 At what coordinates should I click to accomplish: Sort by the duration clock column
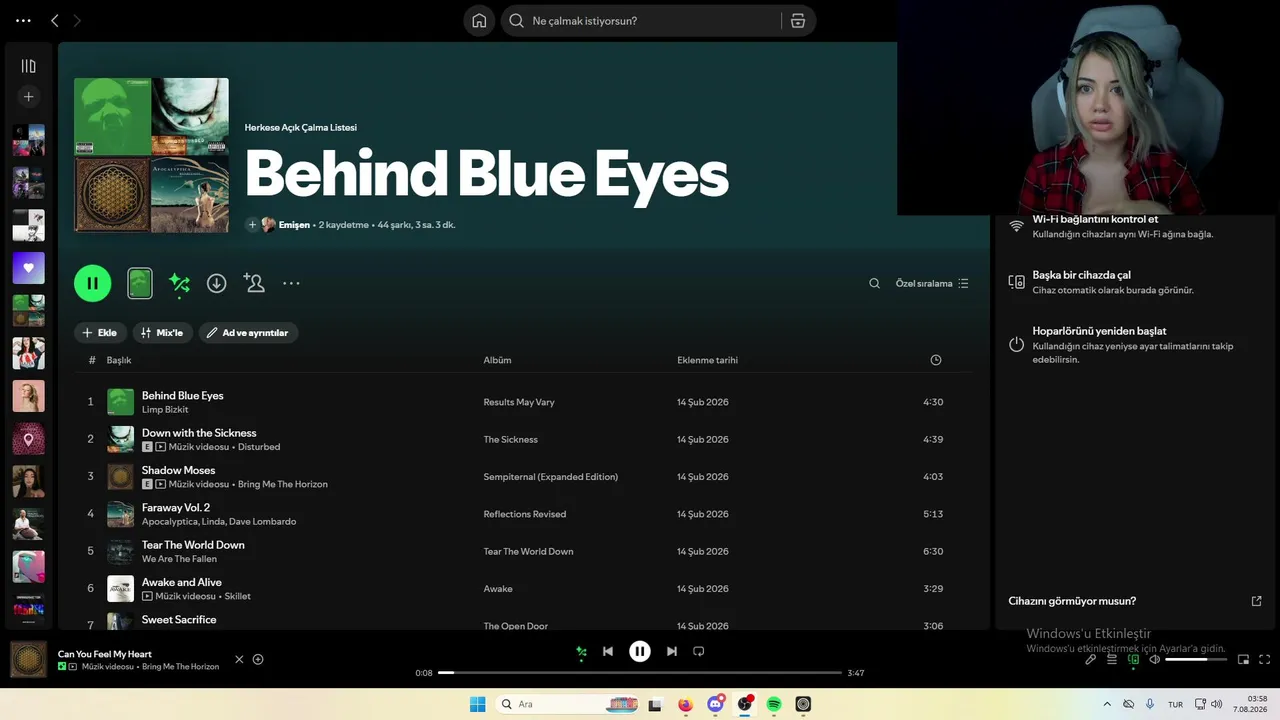click(936, 360)
